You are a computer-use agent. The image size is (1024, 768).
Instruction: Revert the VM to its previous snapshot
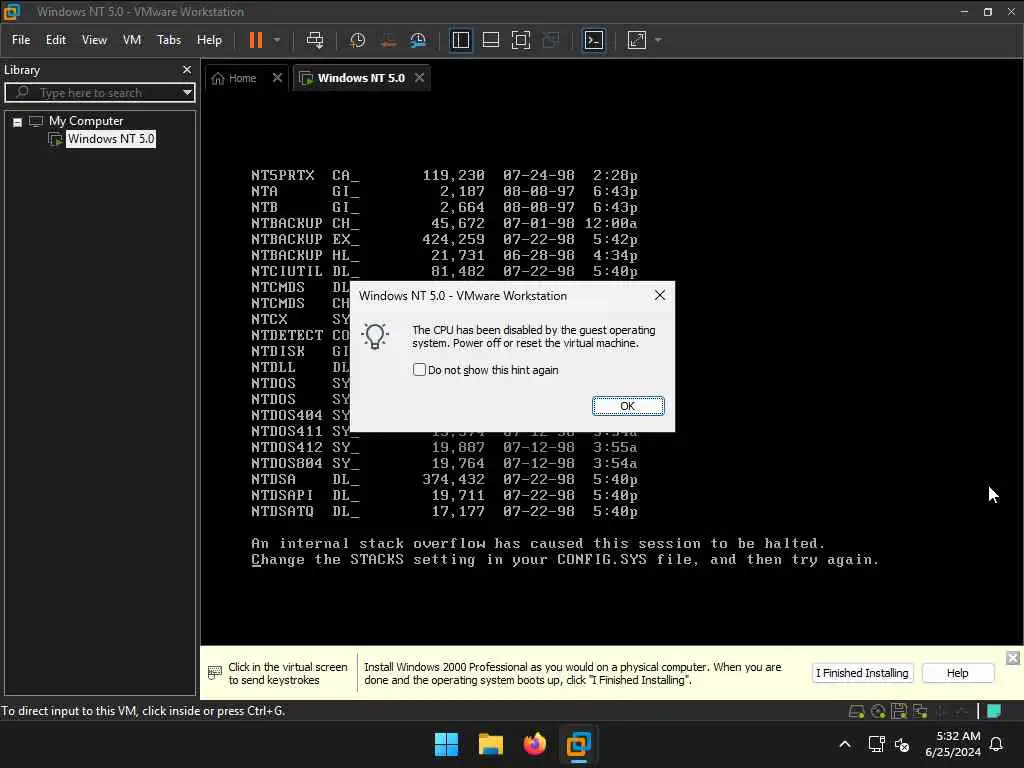[x=388, y=40]
